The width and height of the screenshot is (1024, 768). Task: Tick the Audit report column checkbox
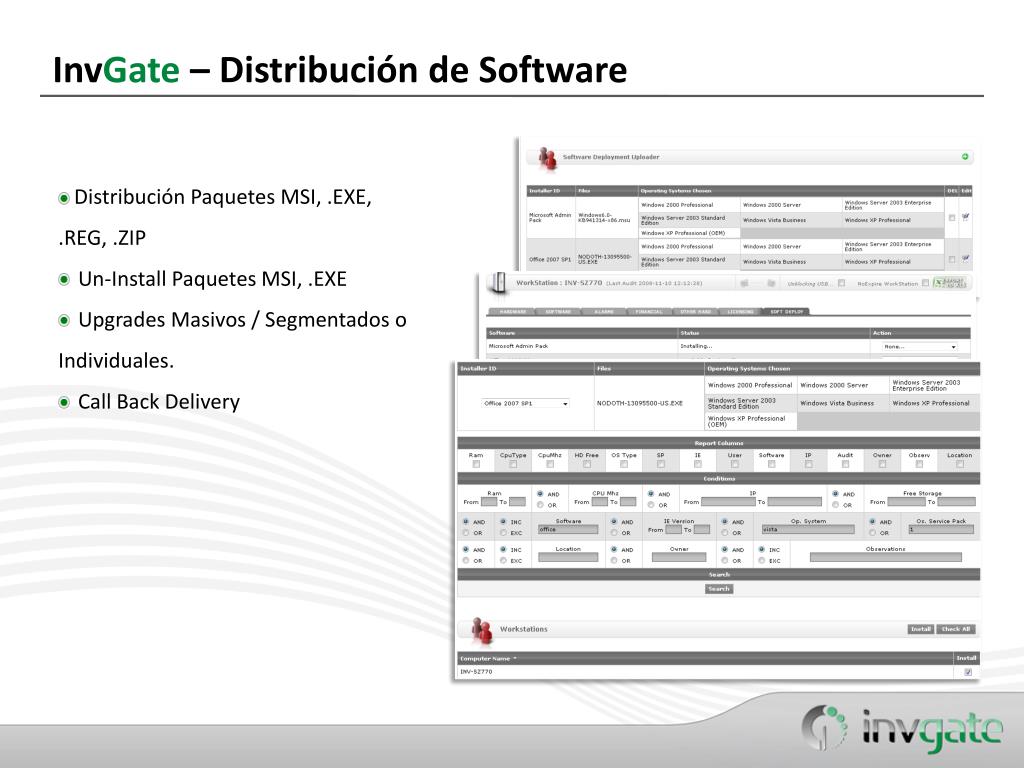point(845,464)
